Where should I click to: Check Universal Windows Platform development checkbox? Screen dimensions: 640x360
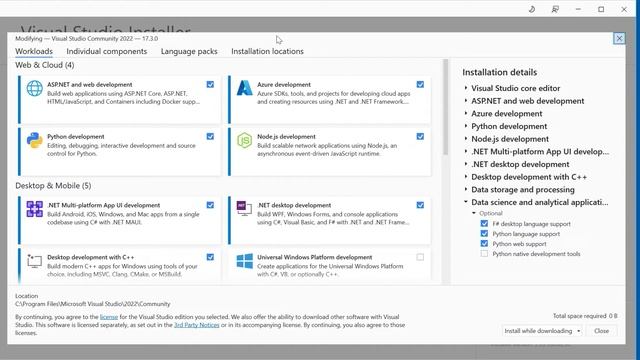click(x=420, y=257)
